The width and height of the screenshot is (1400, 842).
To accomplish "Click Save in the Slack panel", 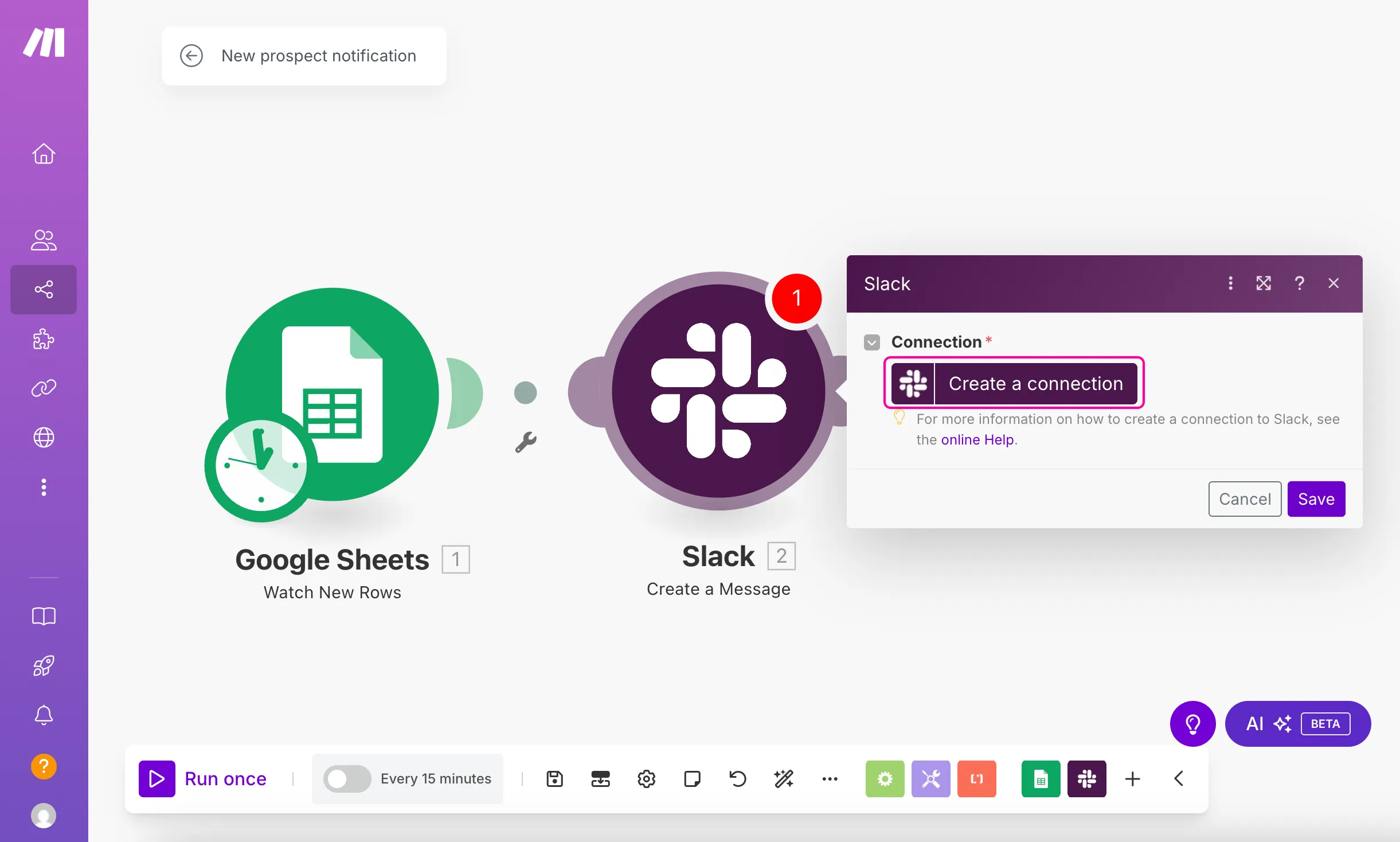I will (x=1316, y=499).
